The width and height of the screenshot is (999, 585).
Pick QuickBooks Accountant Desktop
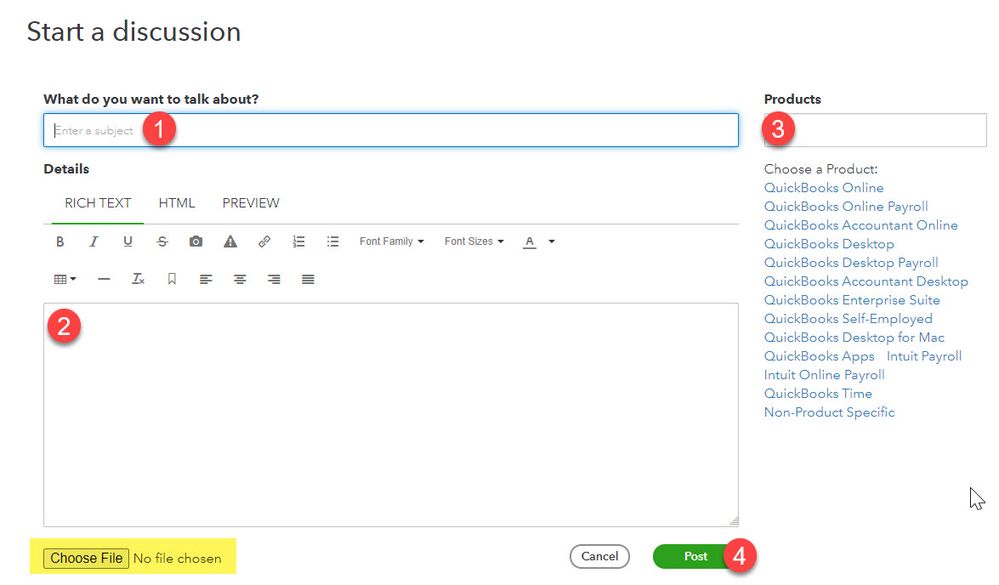click(866, 281)
